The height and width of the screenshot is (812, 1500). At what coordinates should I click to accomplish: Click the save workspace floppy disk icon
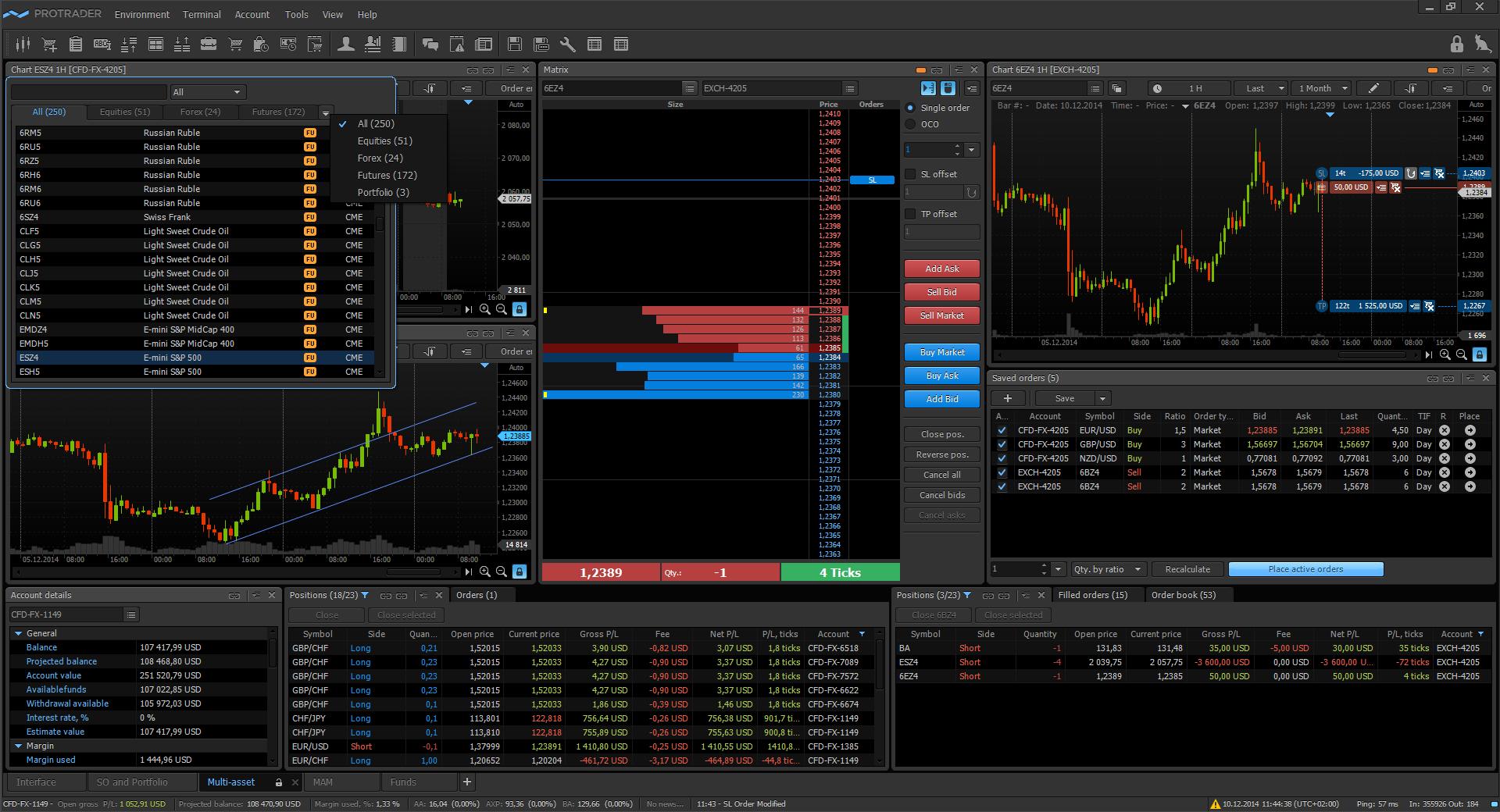pos(515,45)
